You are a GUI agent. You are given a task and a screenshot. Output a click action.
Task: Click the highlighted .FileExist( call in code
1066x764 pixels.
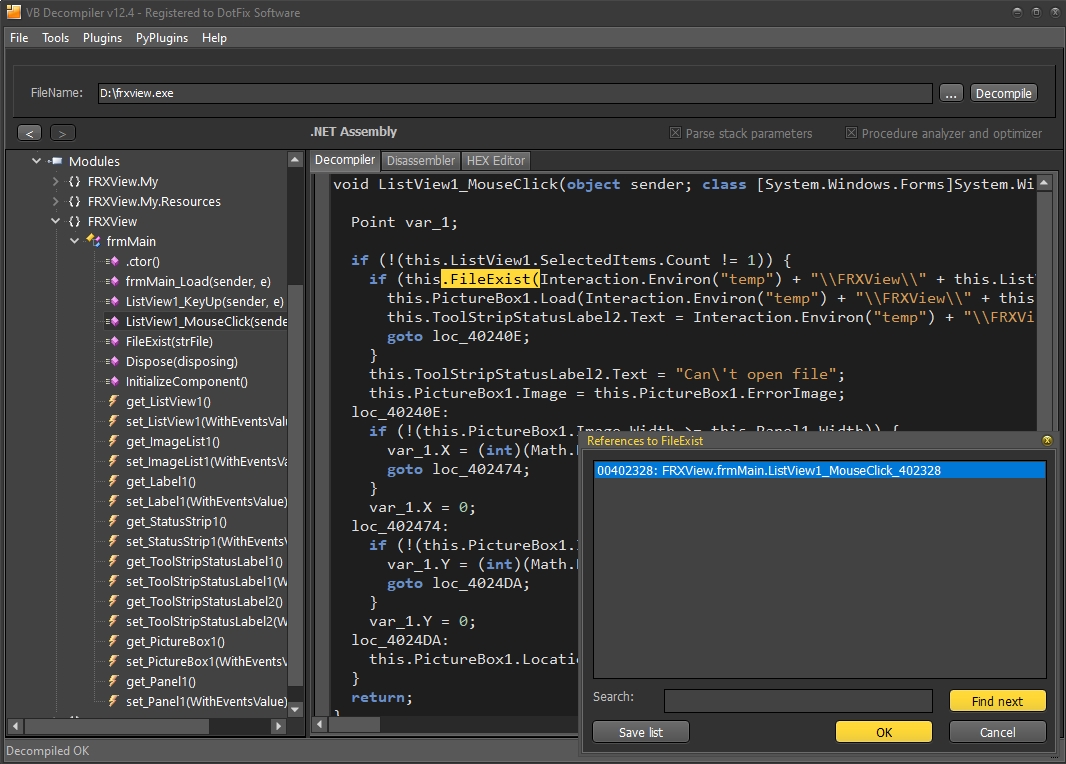491,279
